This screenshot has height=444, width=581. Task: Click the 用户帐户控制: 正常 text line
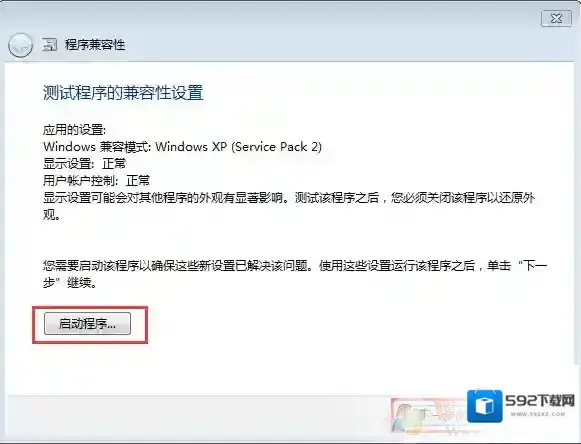click(x=96, y=180)
